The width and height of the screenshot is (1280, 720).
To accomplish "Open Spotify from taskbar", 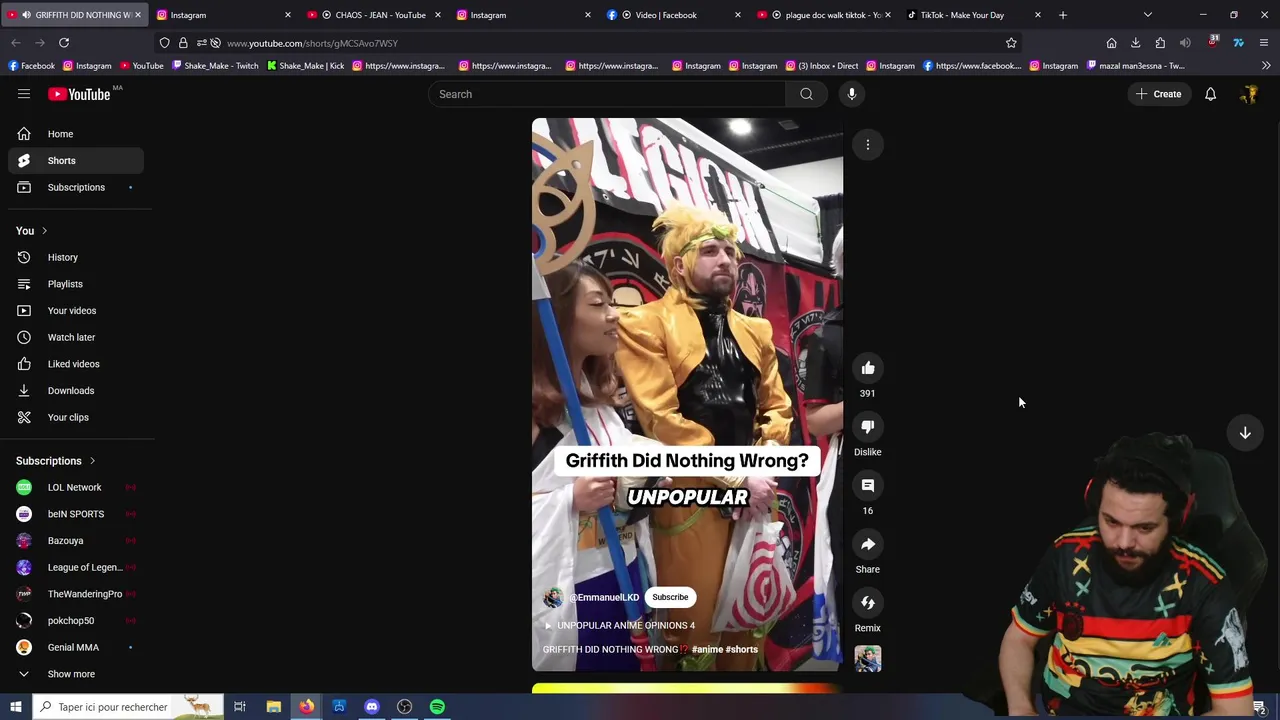I will tap(437, 707).
